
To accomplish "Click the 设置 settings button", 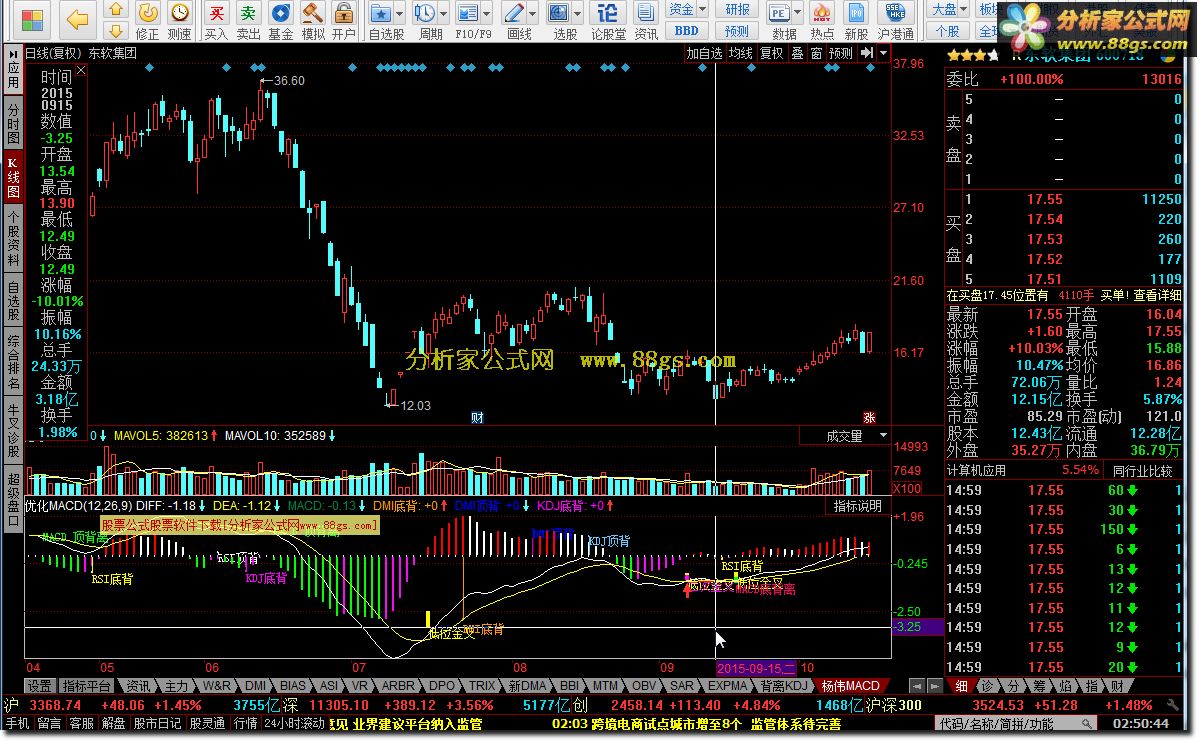I will click(40, 686).
